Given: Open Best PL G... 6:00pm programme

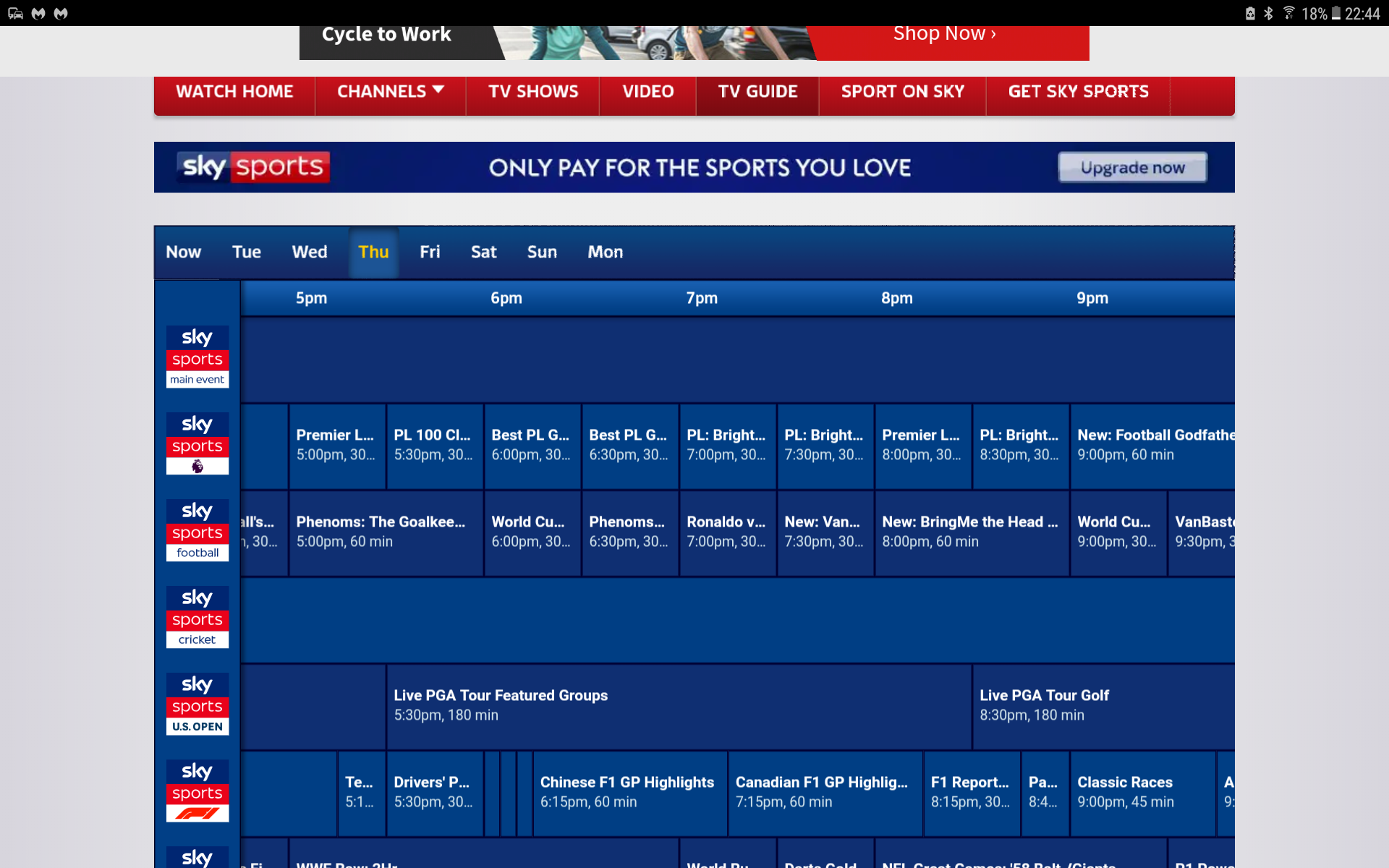Looking at the screenshot, I should (532, 446).
